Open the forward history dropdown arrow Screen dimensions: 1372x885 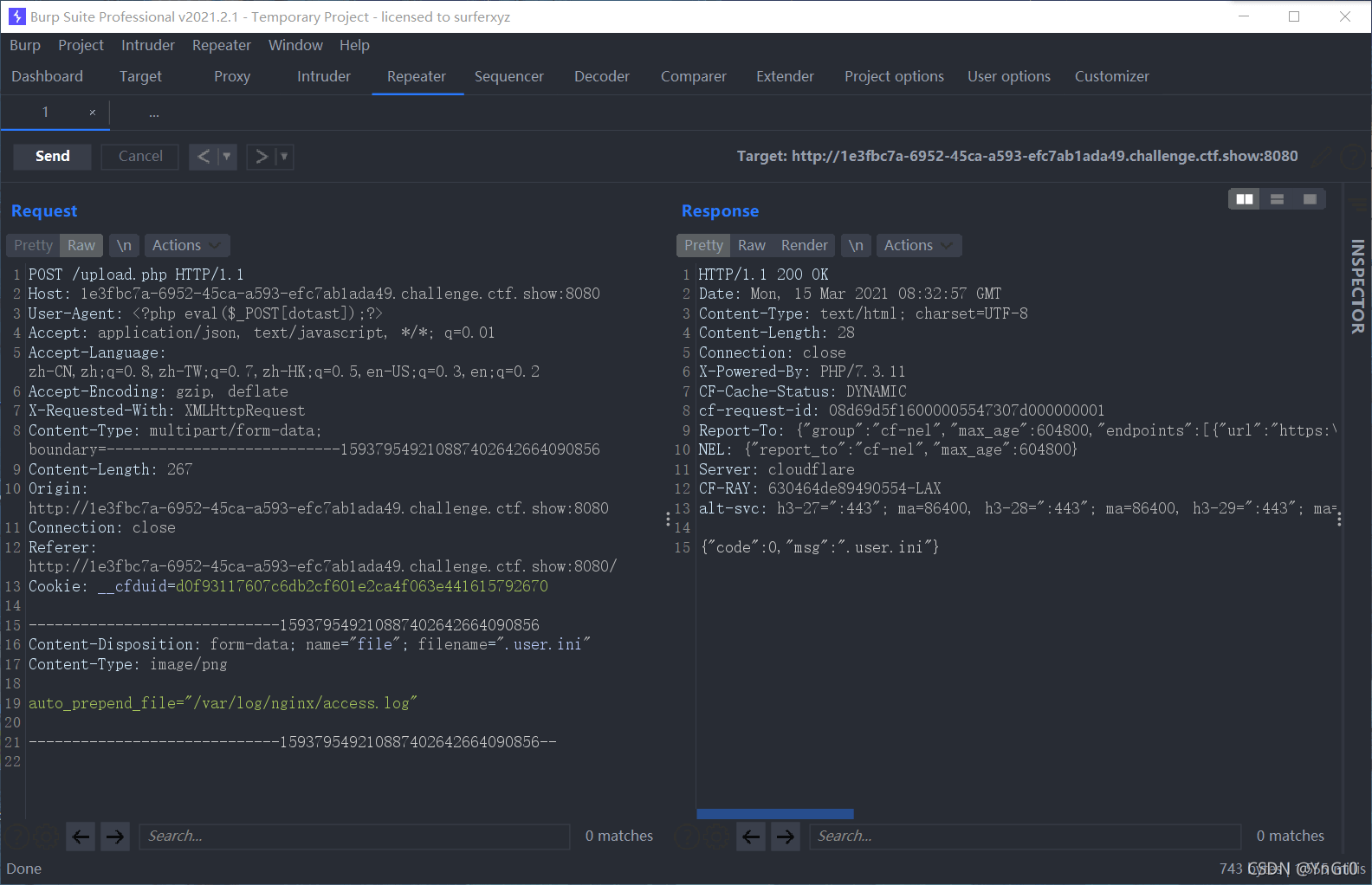click(x=284, y=157)
